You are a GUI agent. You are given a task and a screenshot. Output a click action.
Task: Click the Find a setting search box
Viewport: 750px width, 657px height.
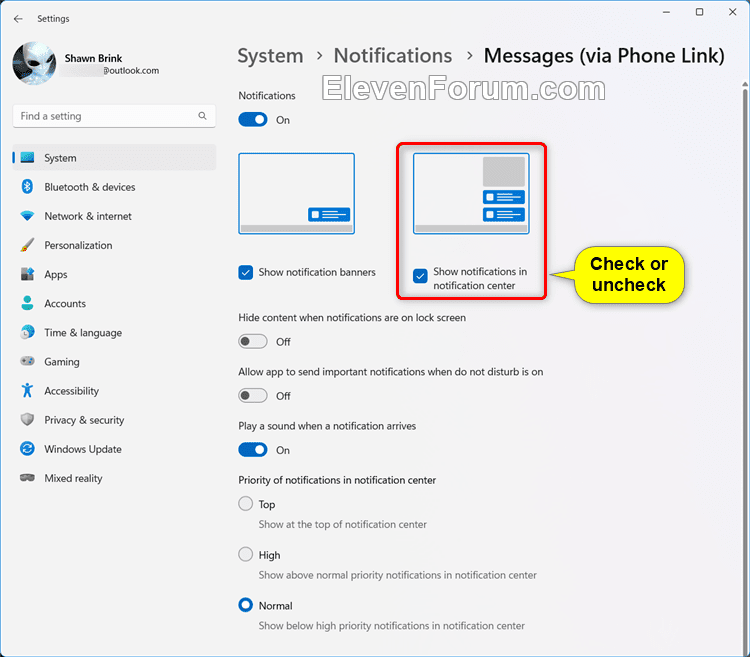114,116
